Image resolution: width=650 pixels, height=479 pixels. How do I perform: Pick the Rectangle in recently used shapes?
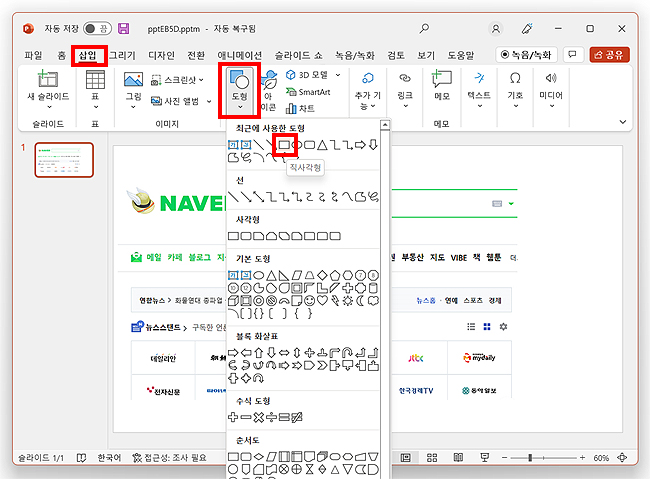[x=284, y=145]
